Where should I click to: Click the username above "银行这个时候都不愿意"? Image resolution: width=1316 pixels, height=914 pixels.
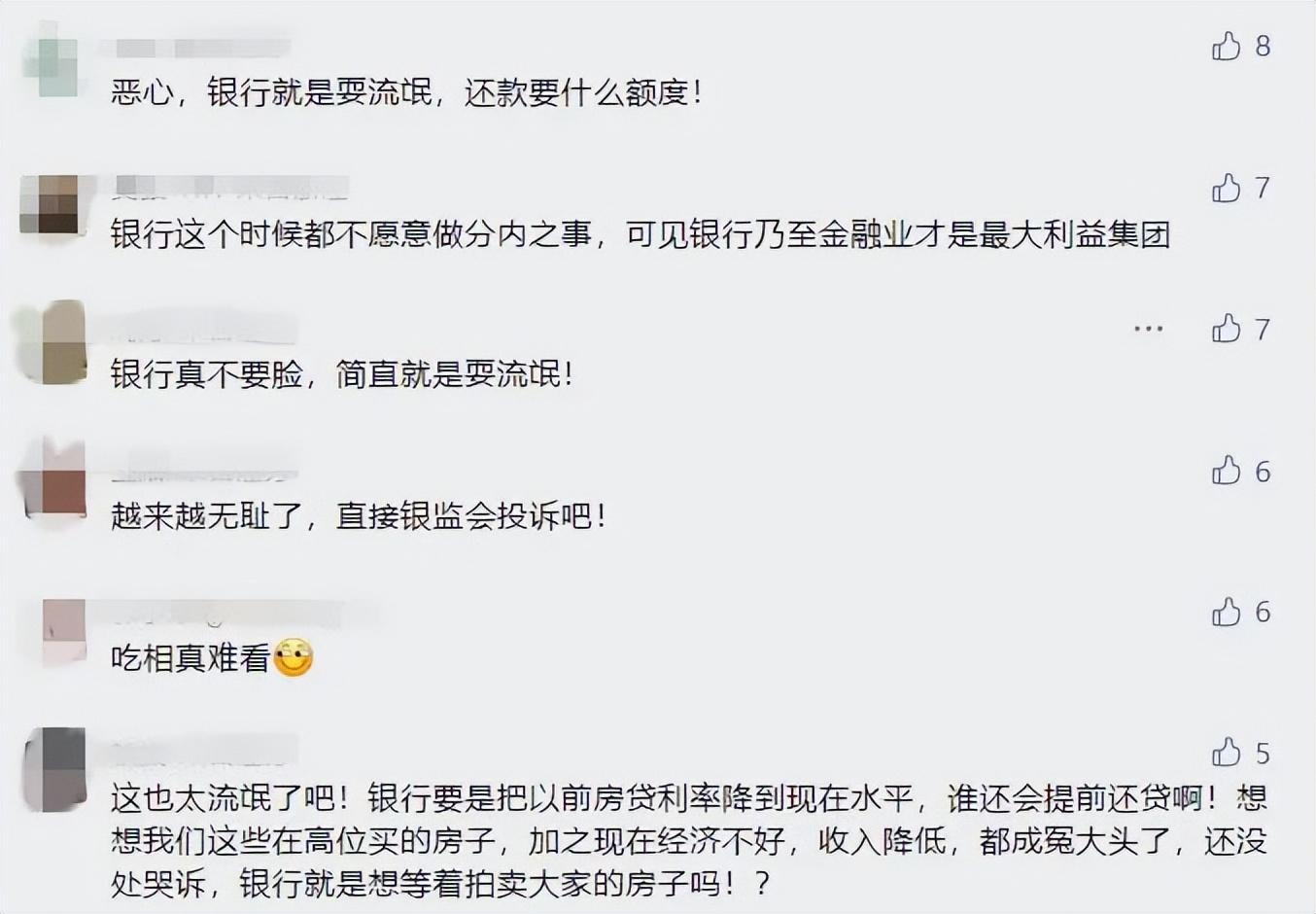[x=230, y=188]
